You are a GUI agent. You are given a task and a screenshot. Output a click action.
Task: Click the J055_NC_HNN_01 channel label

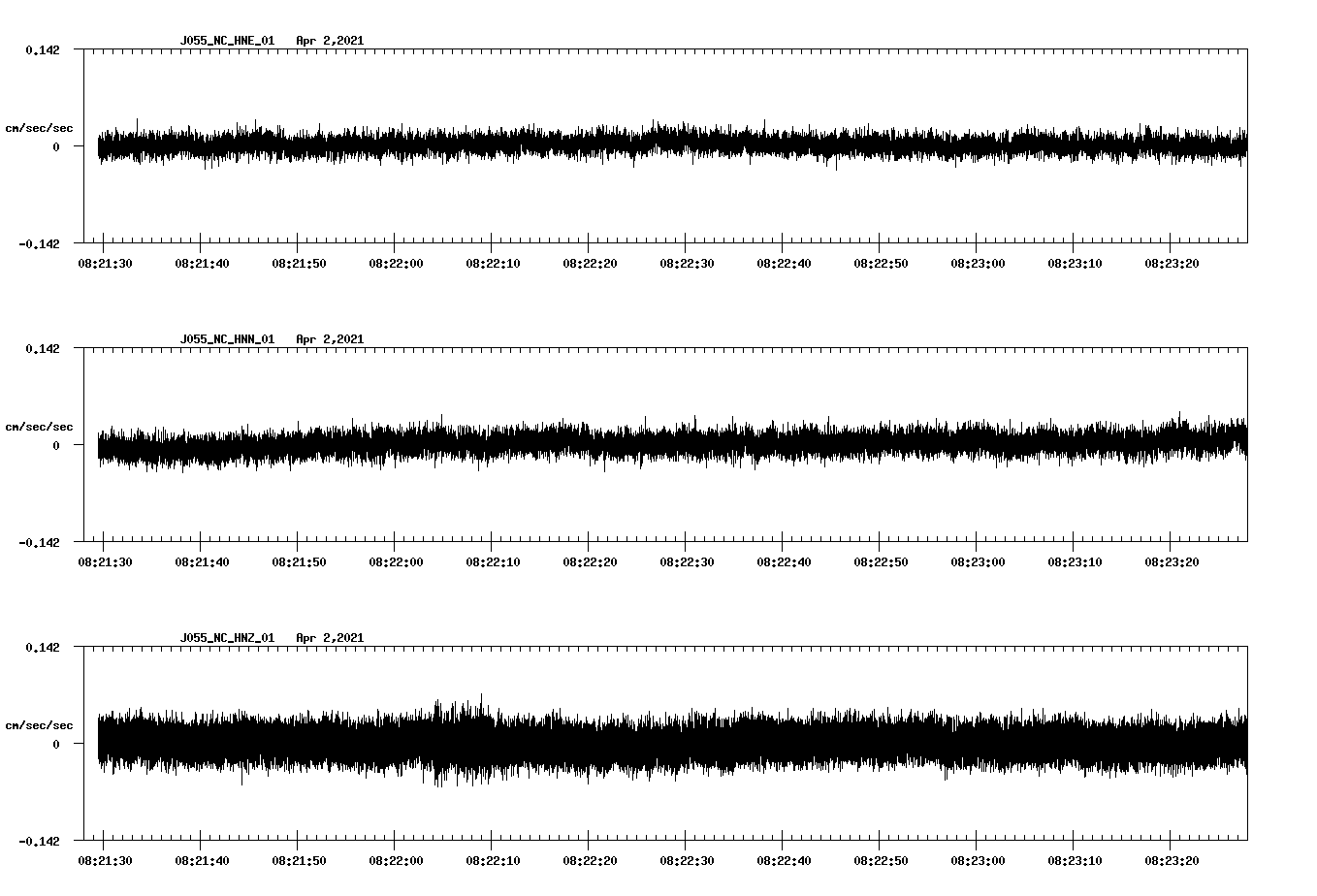225,339
